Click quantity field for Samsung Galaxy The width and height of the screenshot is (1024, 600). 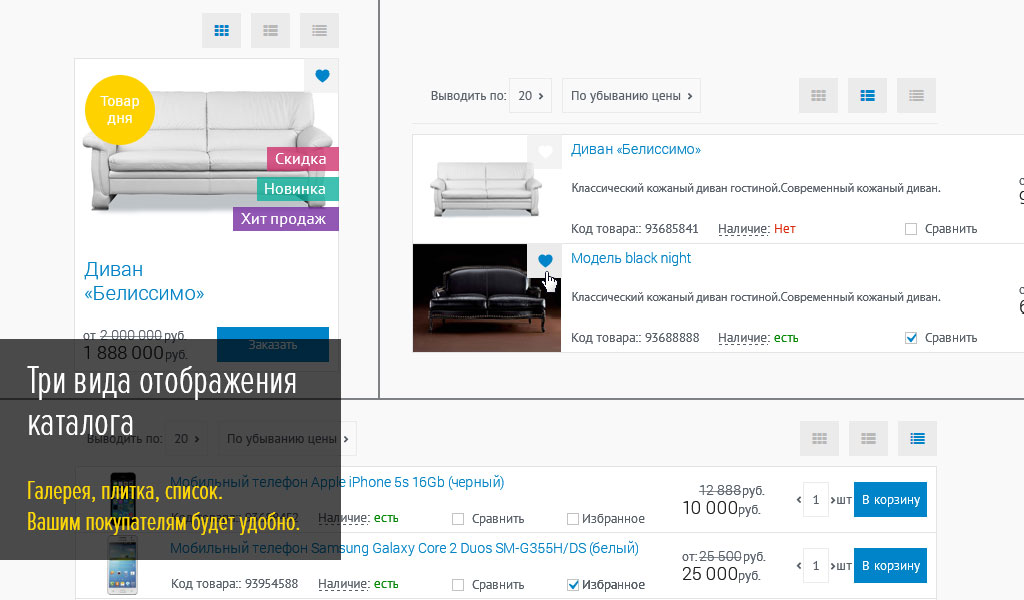[x=816, y=566]
